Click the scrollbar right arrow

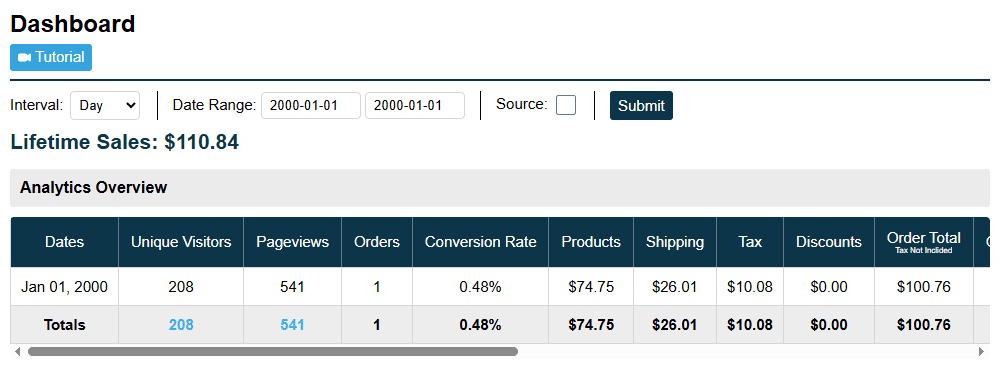[x=982, y=351]
